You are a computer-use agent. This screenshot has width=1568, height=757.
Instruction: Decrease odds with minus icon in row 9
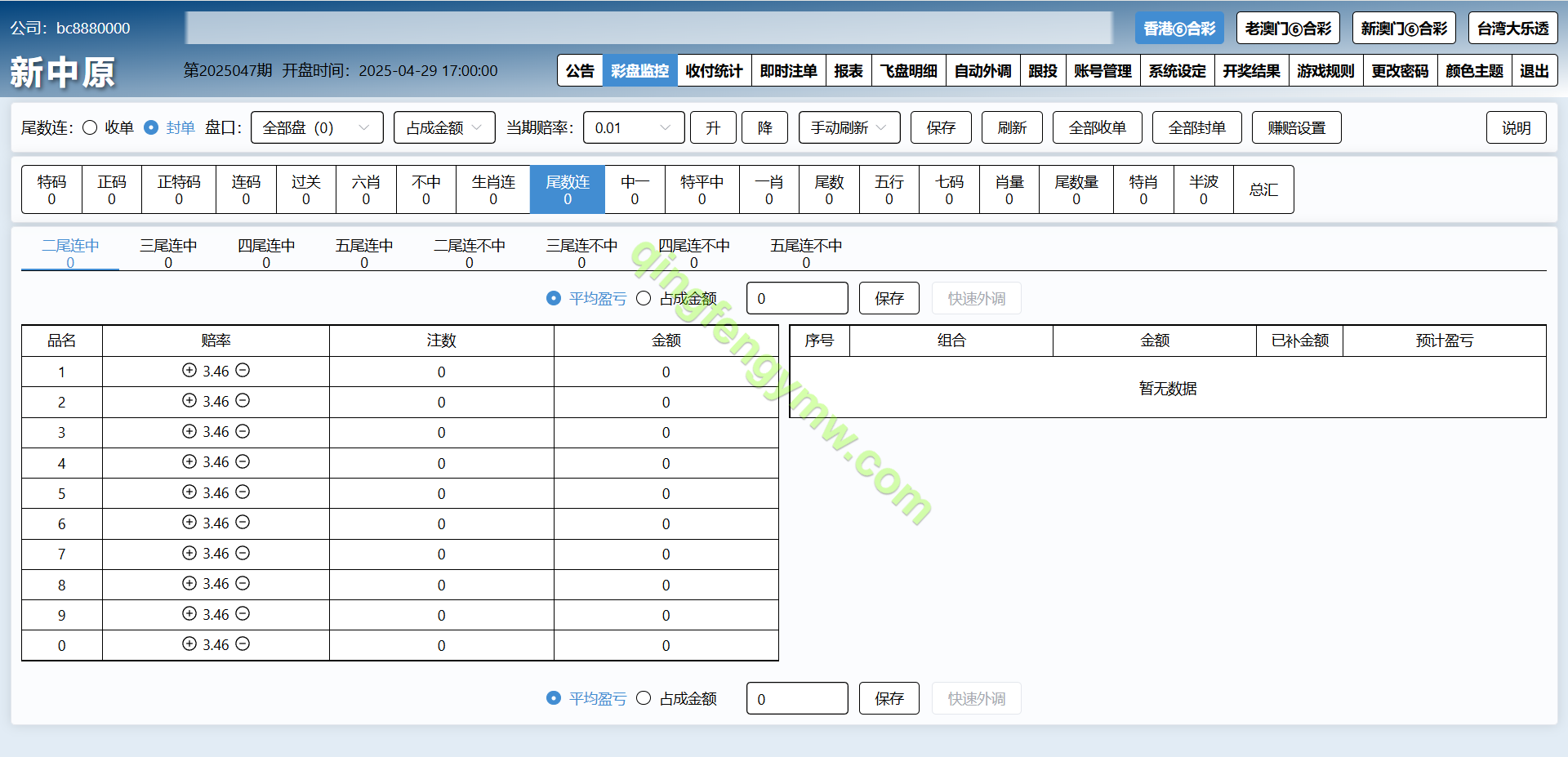tap(243, 613)
